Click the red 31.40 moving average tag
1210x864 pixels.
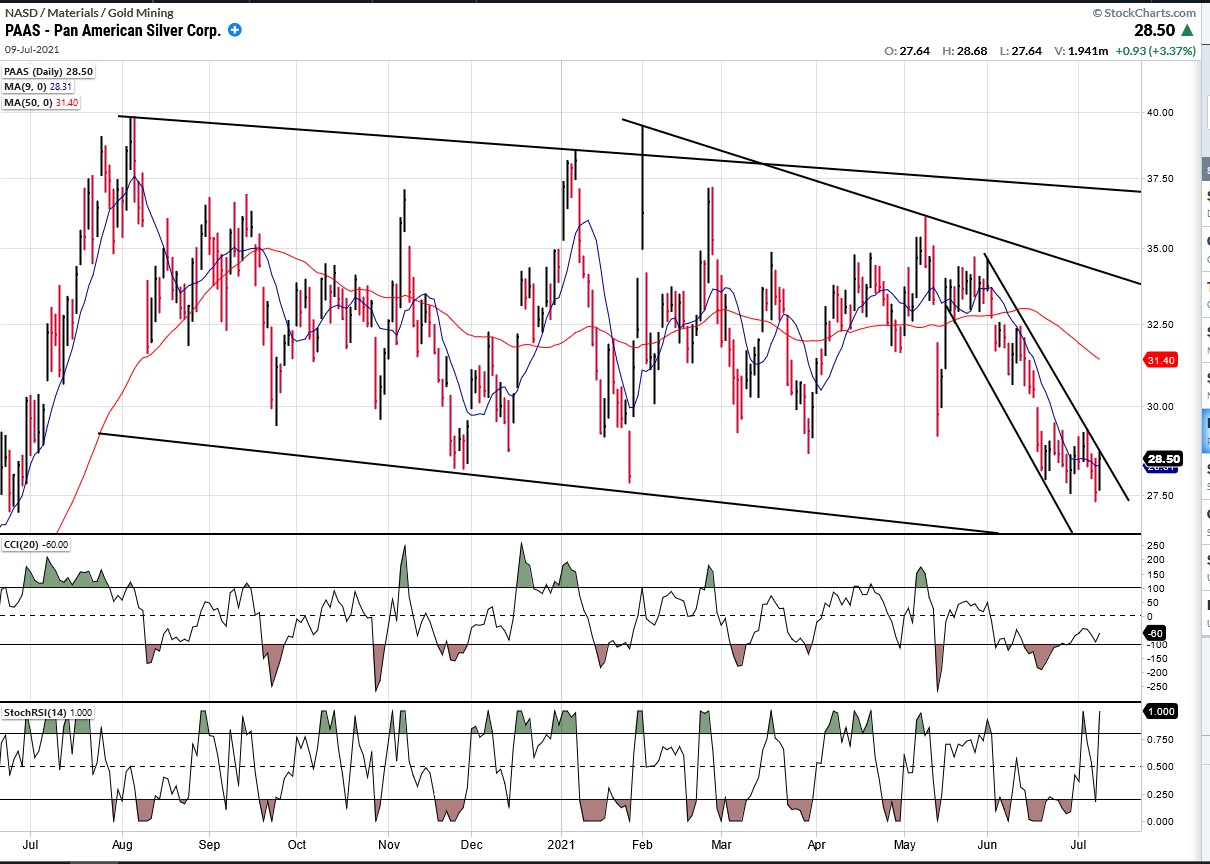pos(1165,359)
